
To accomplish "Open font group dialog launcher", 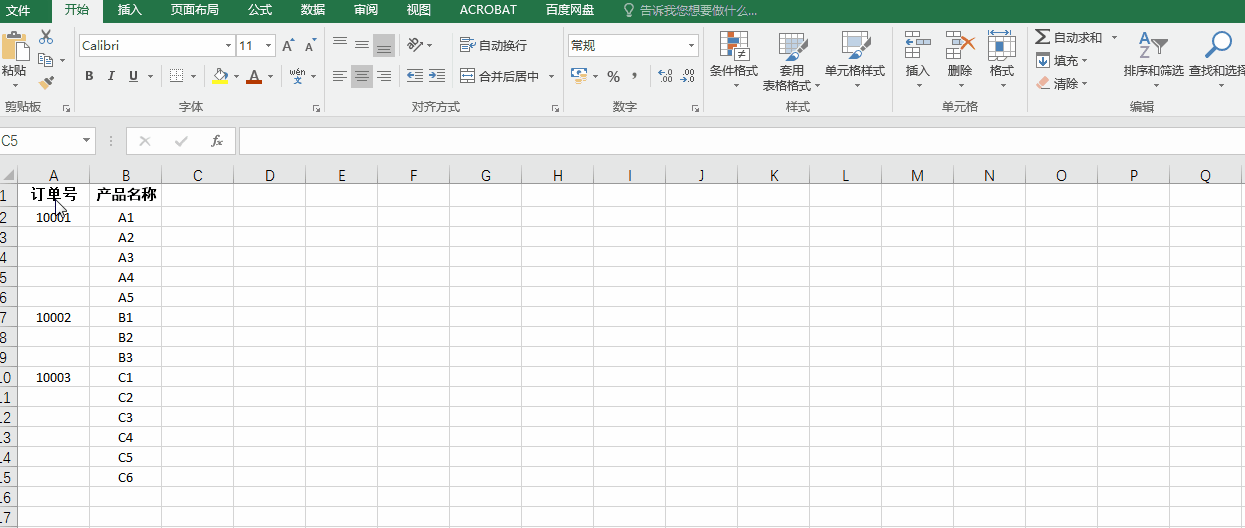I will tap(317, 107).
